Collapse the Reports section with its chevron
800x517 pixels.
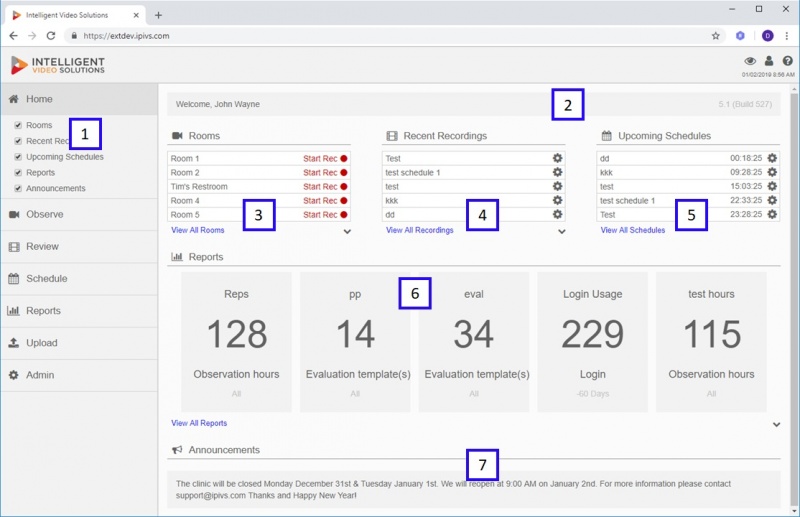click(x=777, y=425)
